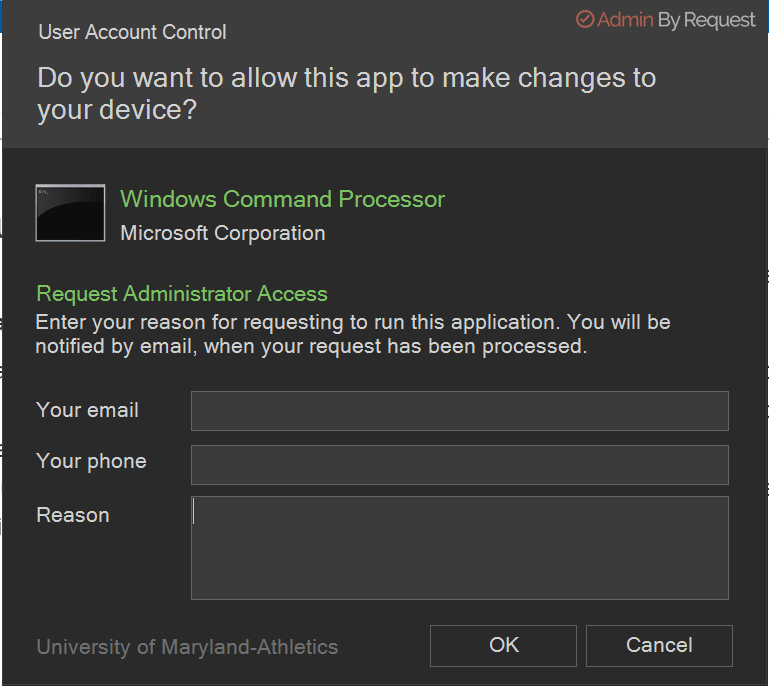Click the word Admin in the top logo
The height and width of the screenshot is (686, 769).
tap(625, 20)
